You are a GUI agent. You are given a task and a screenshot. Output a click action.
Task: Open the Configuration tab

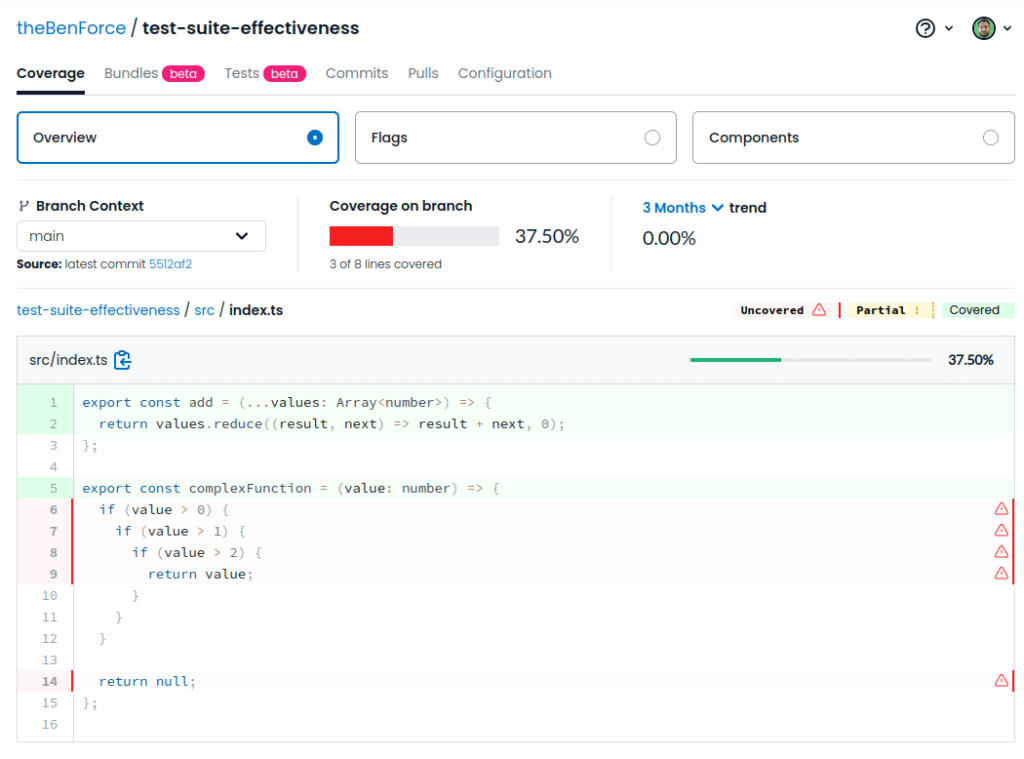(504, 73)
